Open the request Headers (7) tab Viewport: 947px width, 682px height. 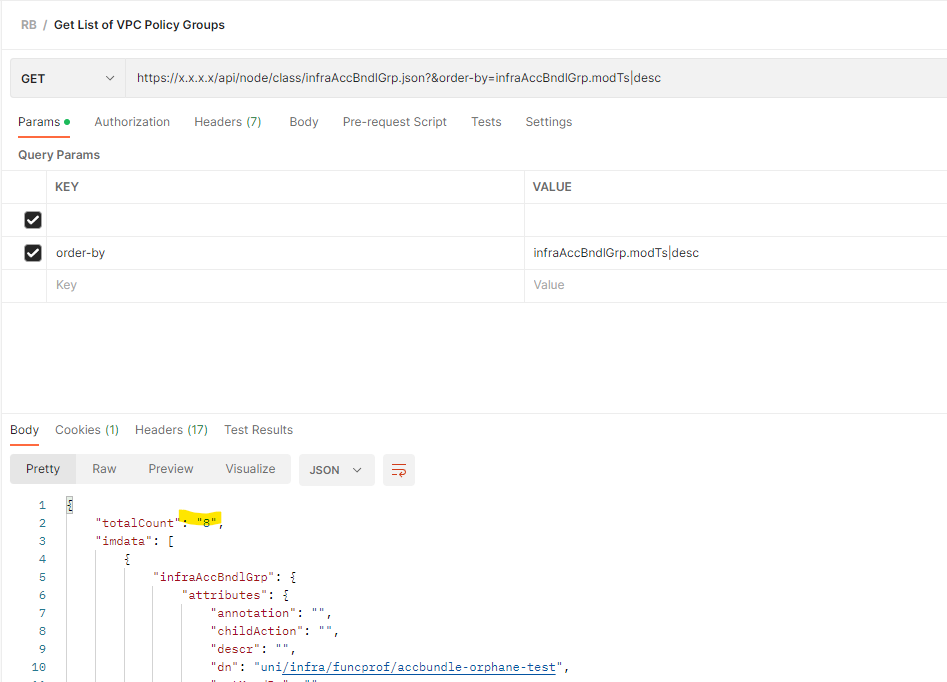(228, 122)
